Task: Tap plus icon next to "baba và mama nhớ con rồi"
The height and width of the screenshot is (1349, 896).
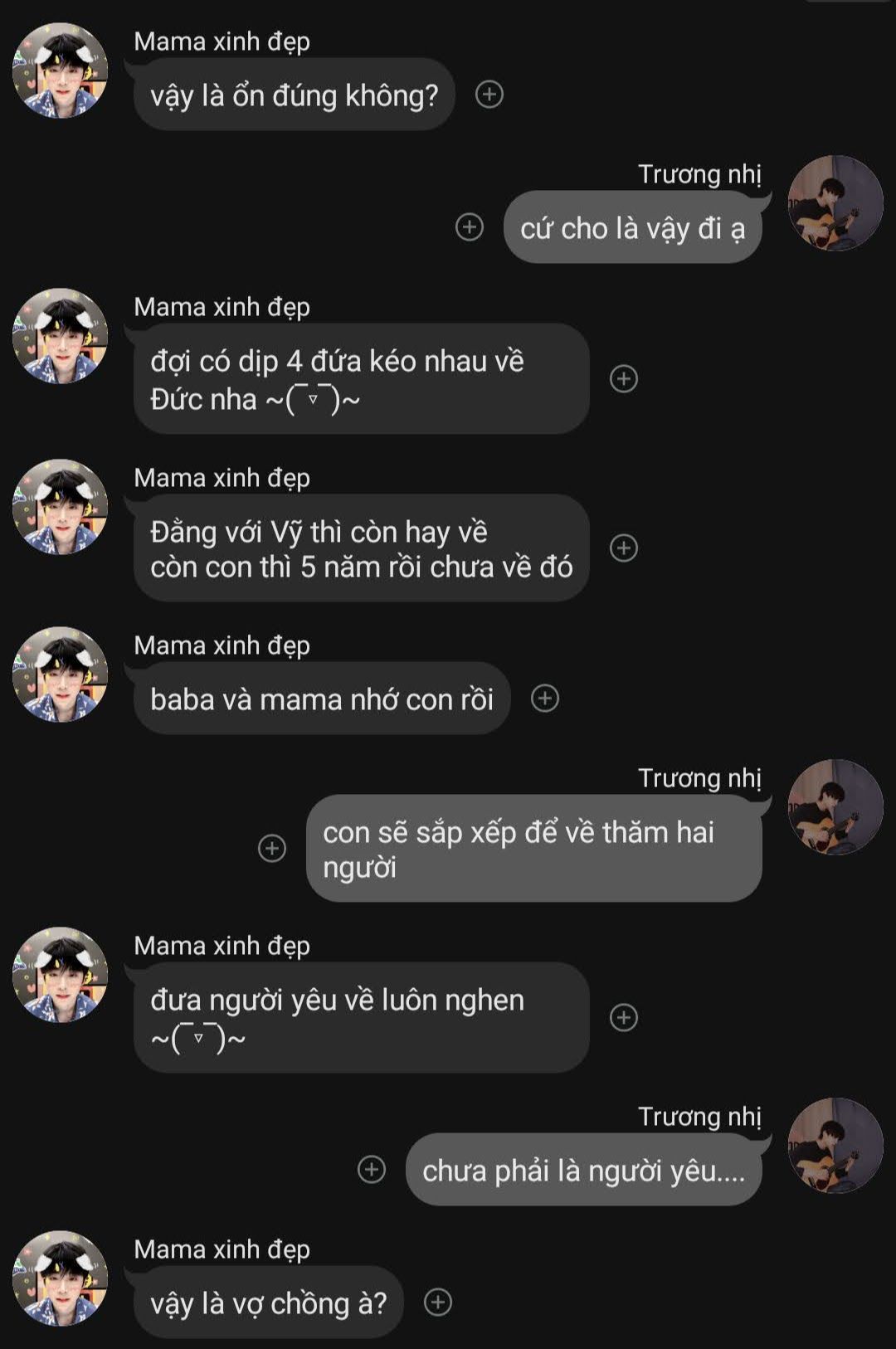Action: pyautogui.click(x=545, y=699)
